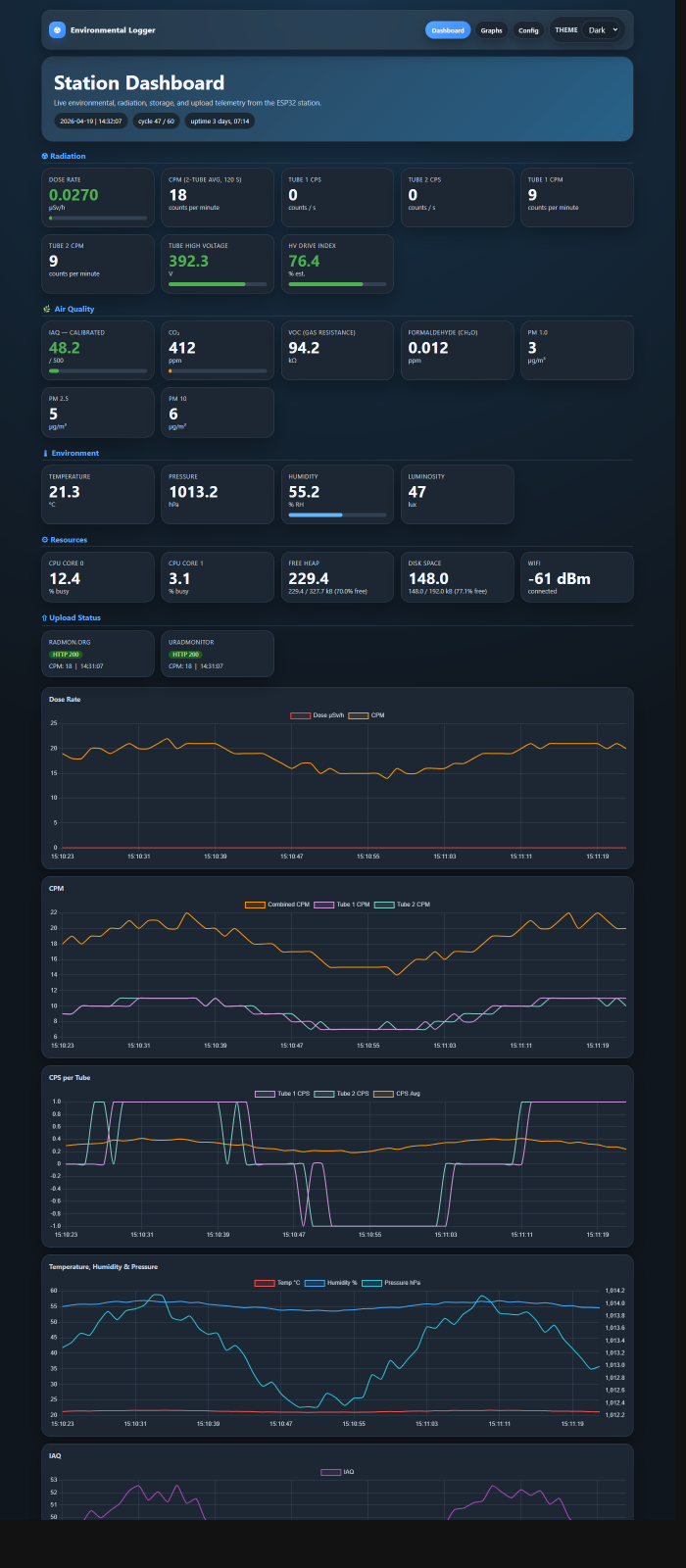Open the Theme dropdown set to Dark
686x1568 pixels.
[x=602, y=30]
